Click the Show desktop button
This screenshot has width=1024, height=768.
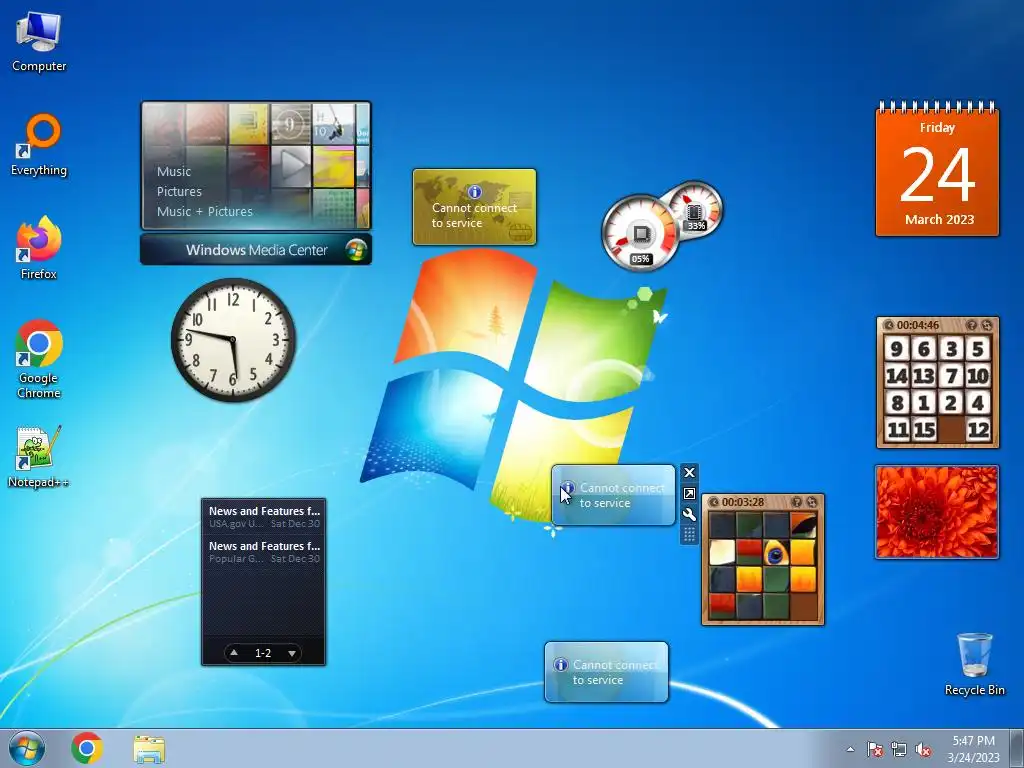(1016, 748)
